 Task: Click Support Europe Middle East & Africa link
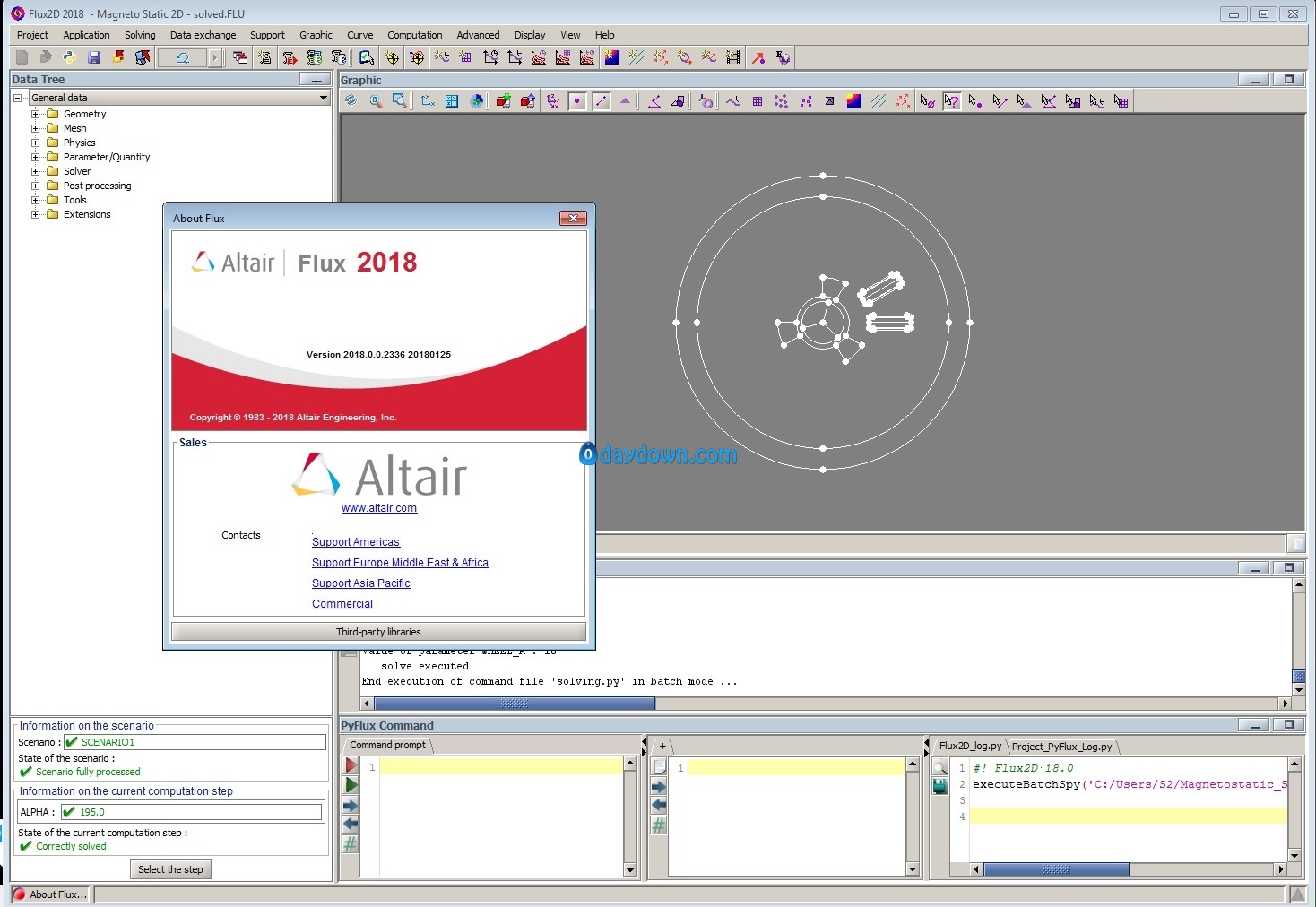pyautogui.click(x=400, y=563)
